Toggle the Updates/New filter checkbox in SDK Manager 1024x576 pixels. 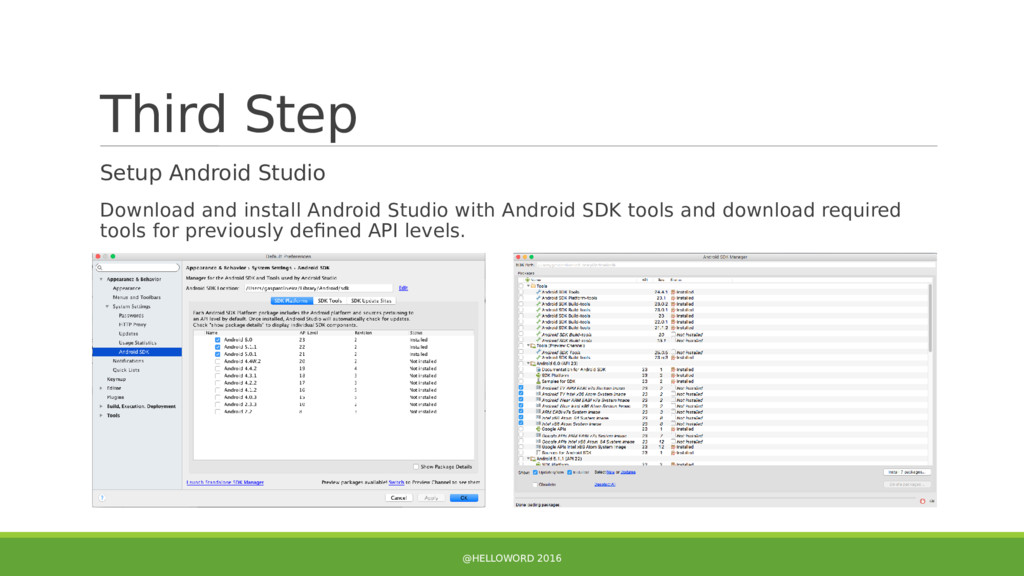tap(535, 472)
